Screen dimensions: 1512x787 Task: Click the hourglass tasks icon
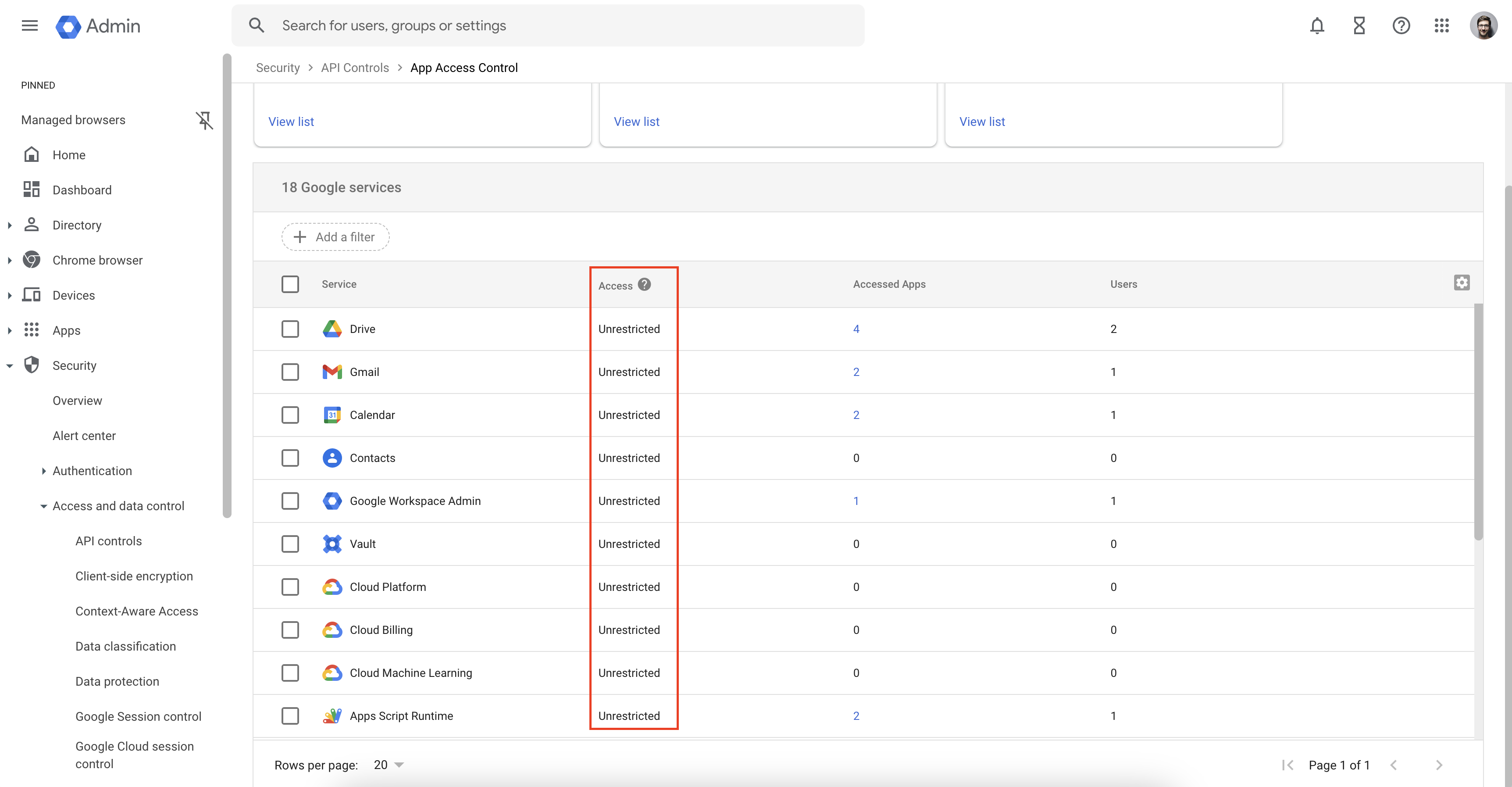tap(1359, 26)
